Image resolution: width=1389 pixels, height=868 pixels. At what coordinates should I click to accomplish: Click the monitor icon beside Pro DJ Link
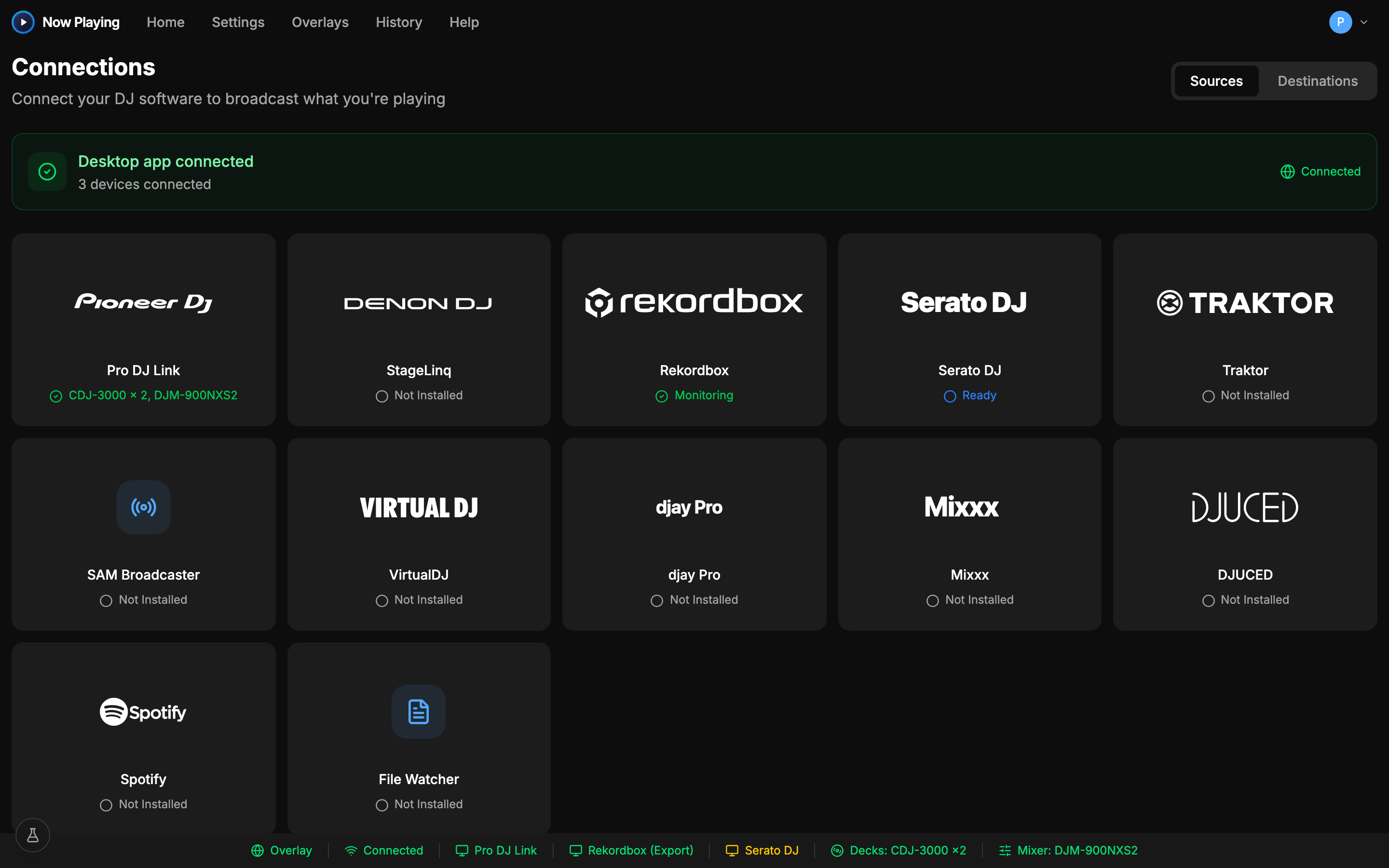[462, 850]
